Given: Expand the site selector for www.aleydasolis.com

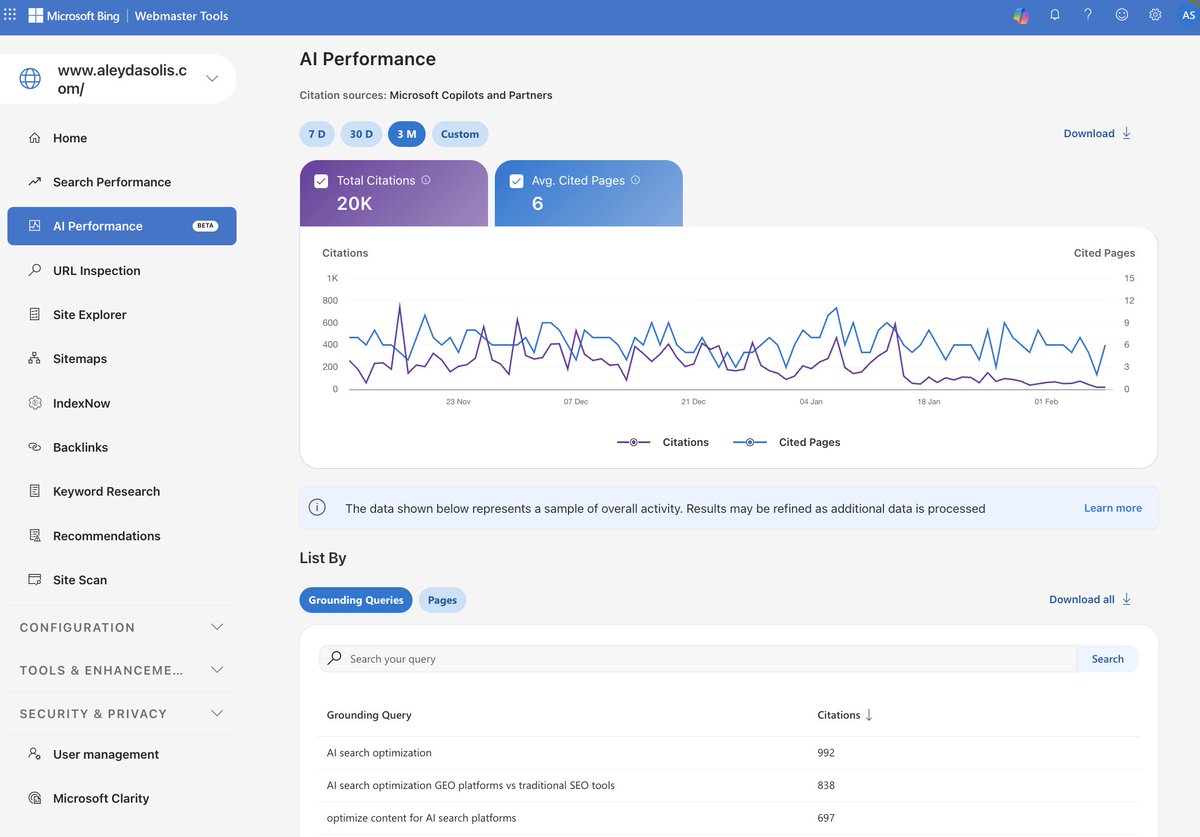Looking at the screenshot, I should [211, 77].
